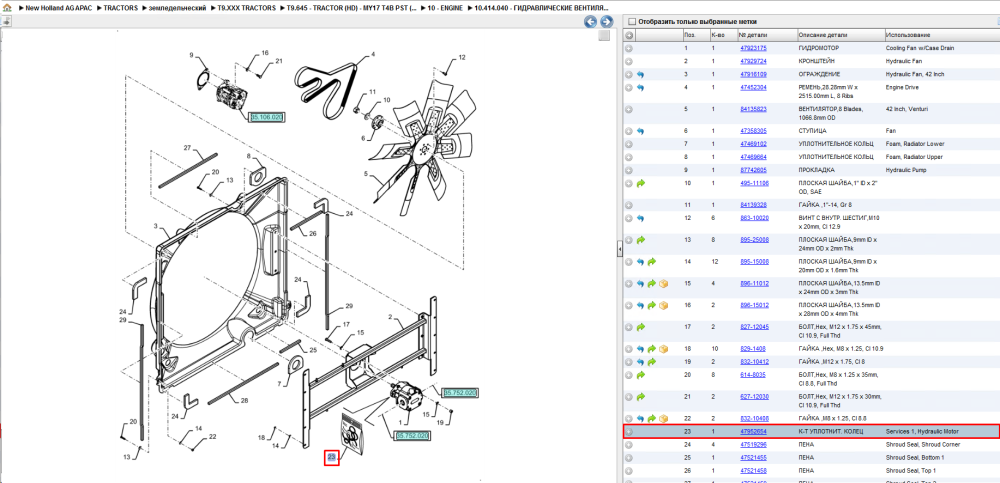
Task: Go to the home icon in breadcrumb
Action: [x=6, y=8]
